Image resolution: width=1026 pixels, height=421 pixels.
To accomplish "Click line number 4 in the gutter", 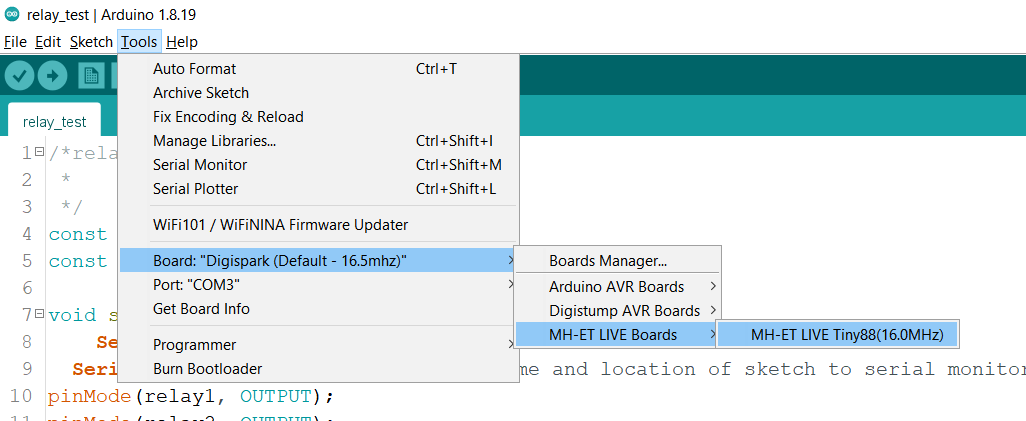I will click(x=26, y=234).
